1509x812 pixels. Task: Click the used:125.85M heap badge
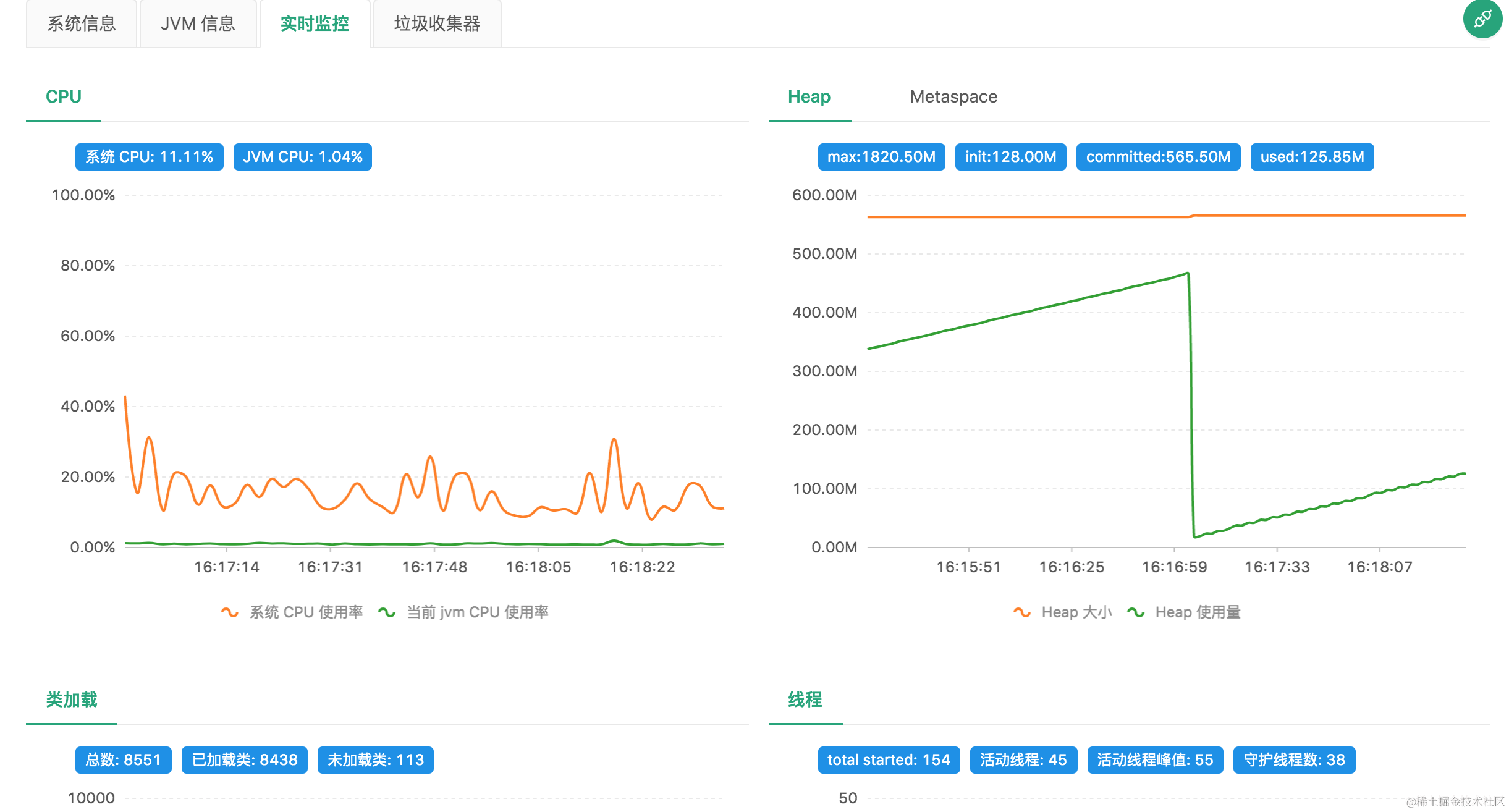(1311, 156)
